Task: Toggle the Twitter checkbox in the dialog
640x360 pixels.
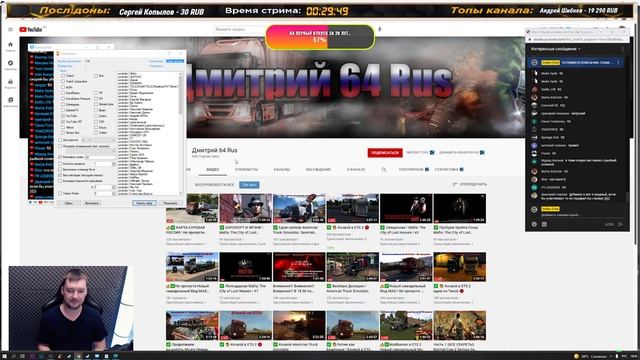Action: point(96,133)
